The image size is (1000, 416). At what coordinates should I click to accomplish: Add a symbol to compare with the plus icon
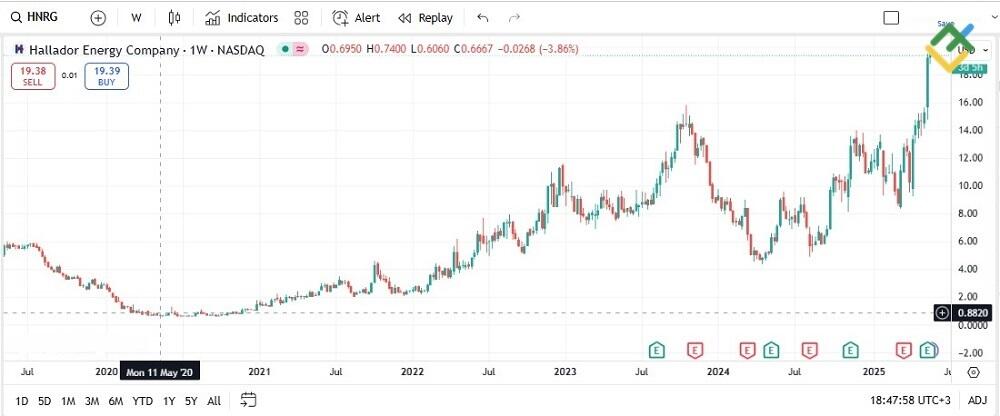click(x=98, y=17)
